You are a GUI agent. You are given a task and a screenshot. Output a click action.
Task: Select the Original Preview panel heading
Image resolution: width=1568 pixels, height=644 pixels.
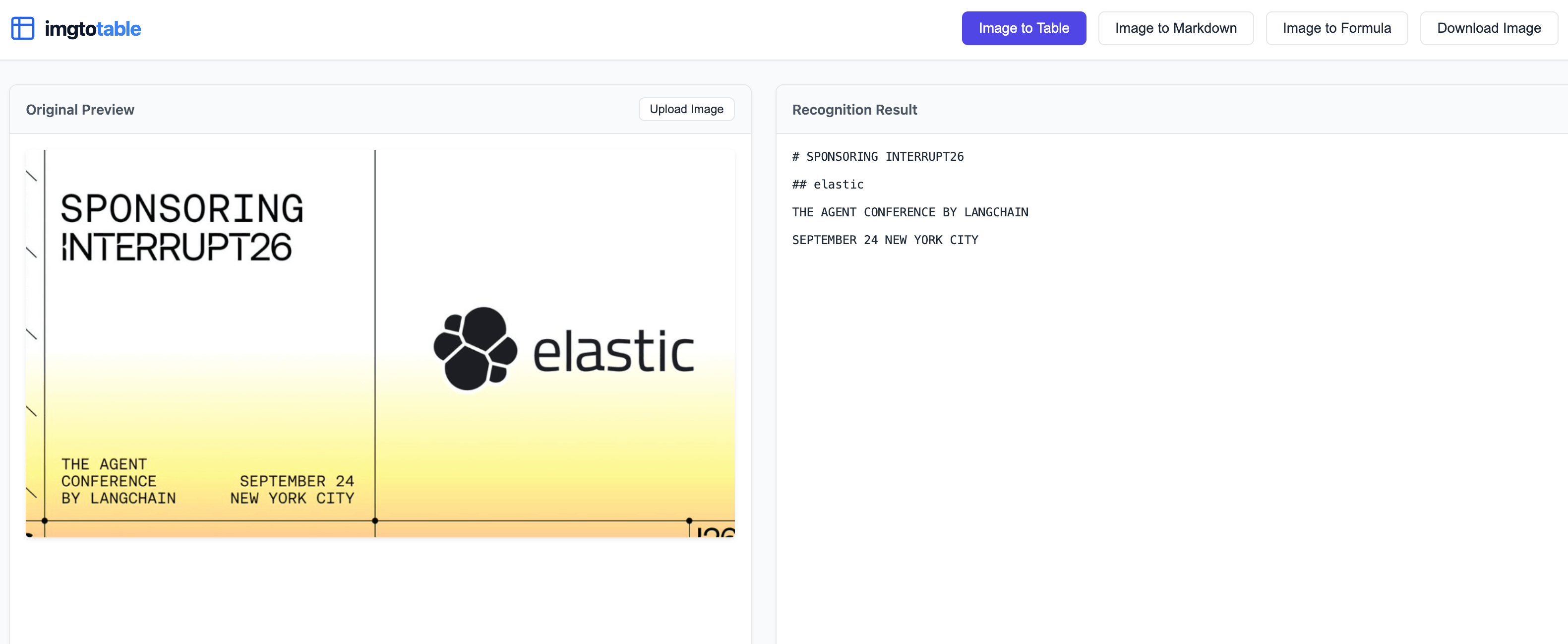(80, 110)
